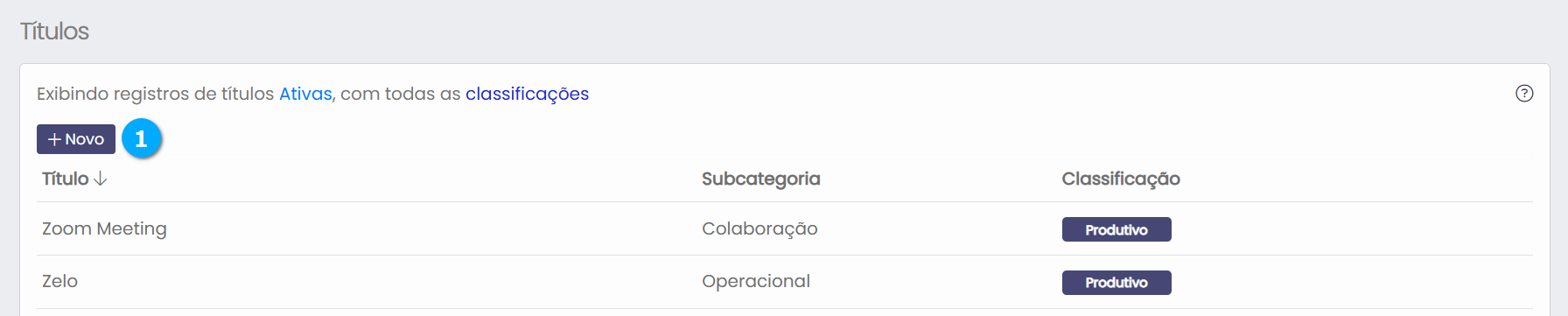Sort by the Título column header
Viewport: 1568px width, 316px height.
click(66, 179)
